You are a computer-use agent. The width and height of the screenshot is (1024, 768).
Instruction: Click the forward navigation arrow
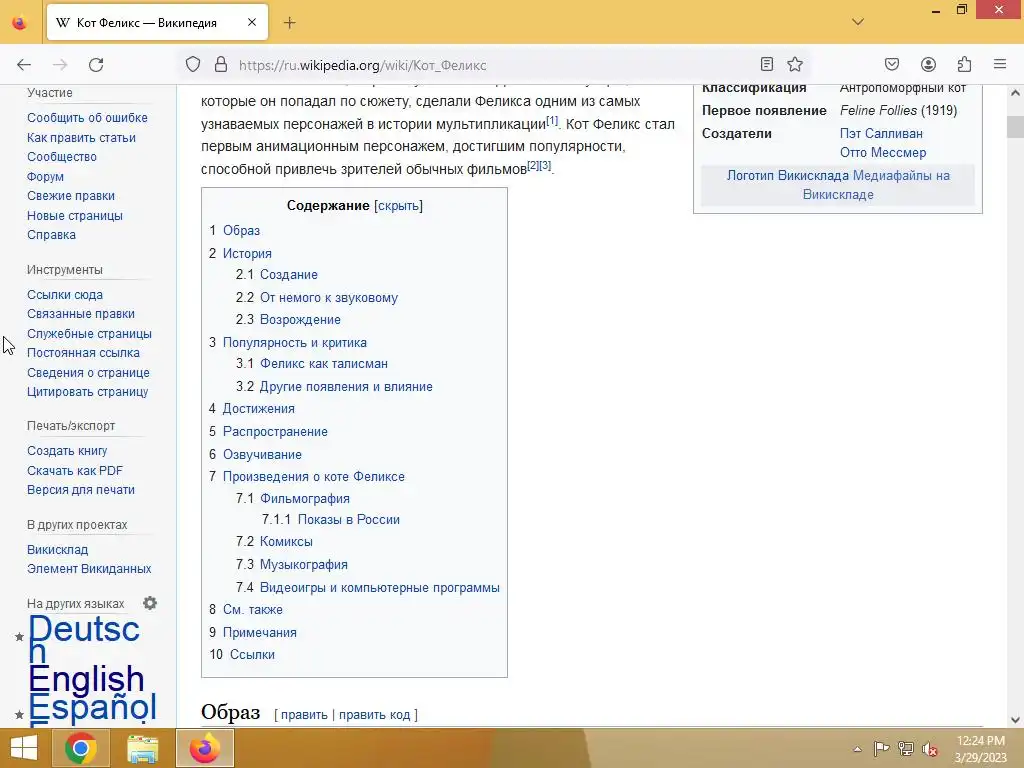click(x=60, y=65)
